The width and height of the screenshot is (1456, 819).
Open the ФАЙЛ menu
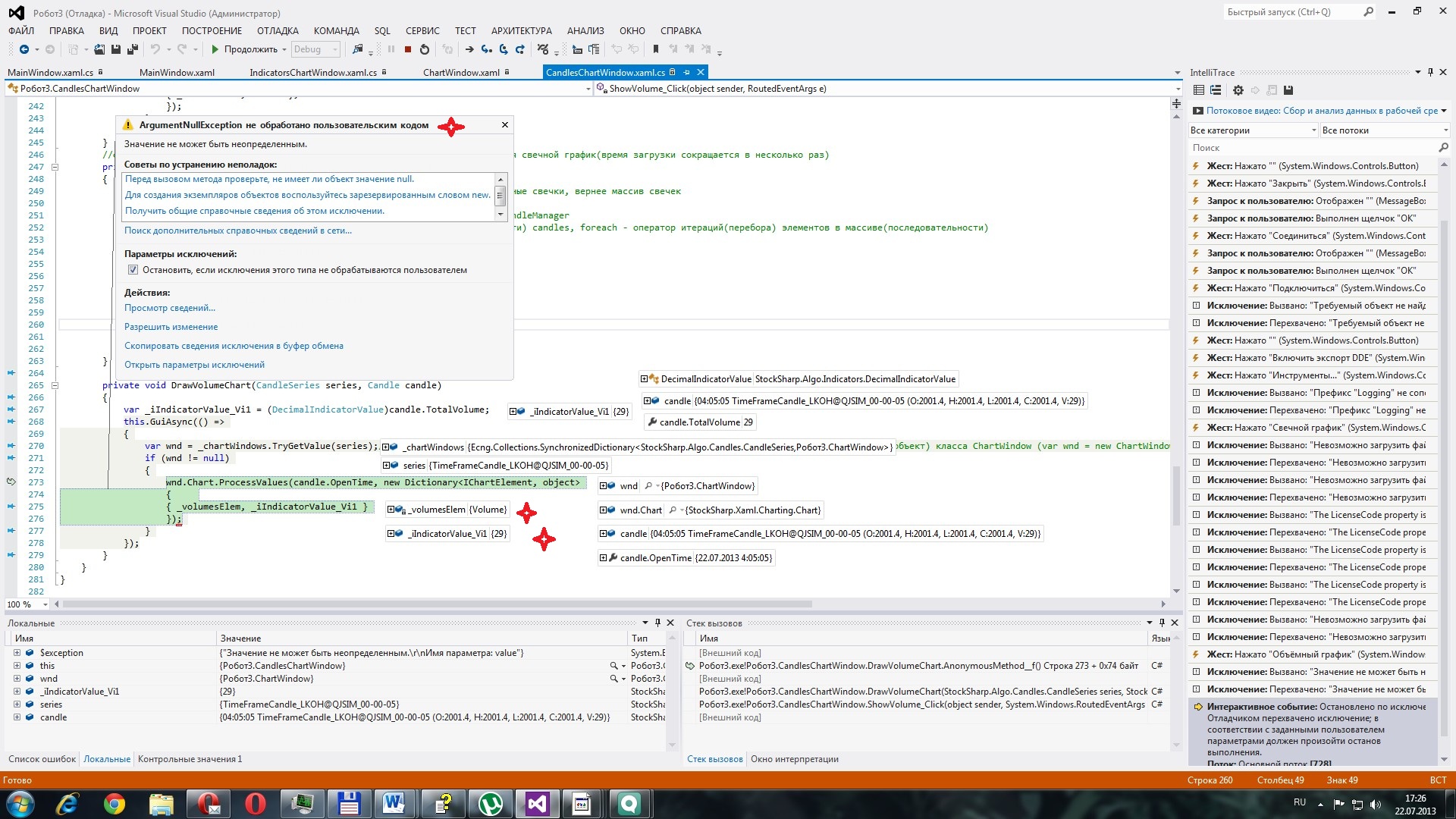pos(21,31)
